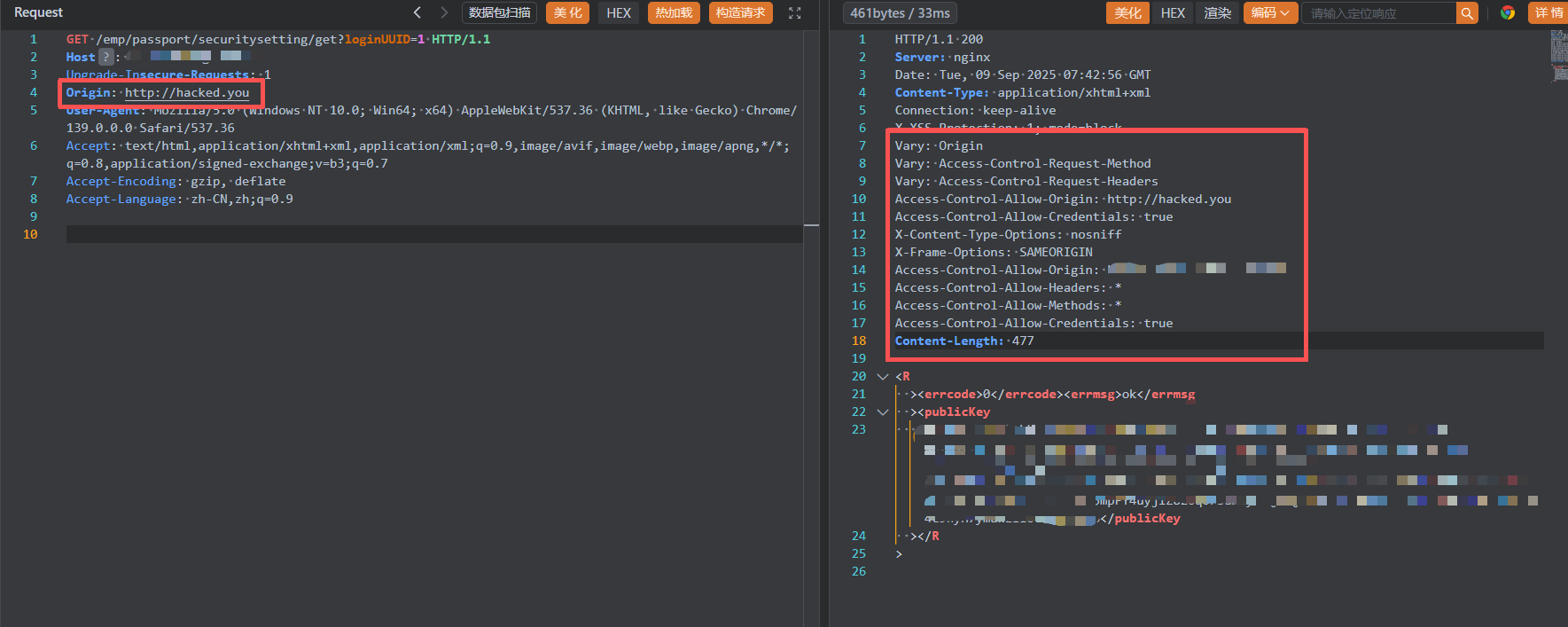Toggle 美化 beautify on the response

click(x=1127, y=13)
